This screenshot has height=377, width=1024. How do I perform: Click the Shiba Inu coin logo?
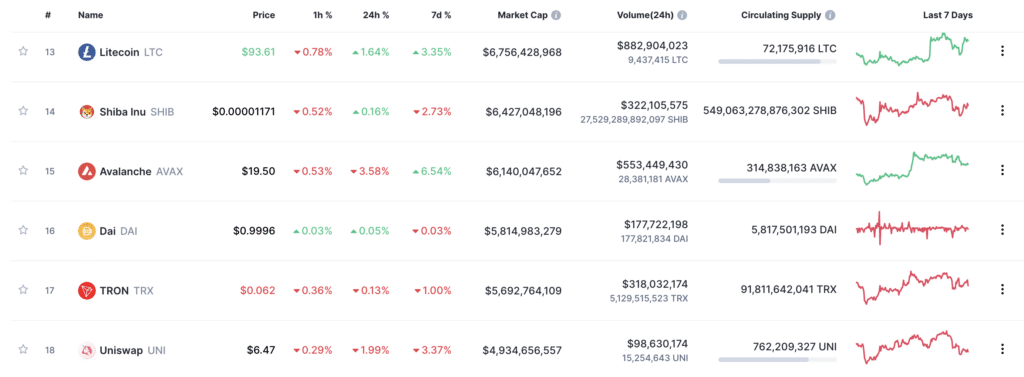click(86, 112)
